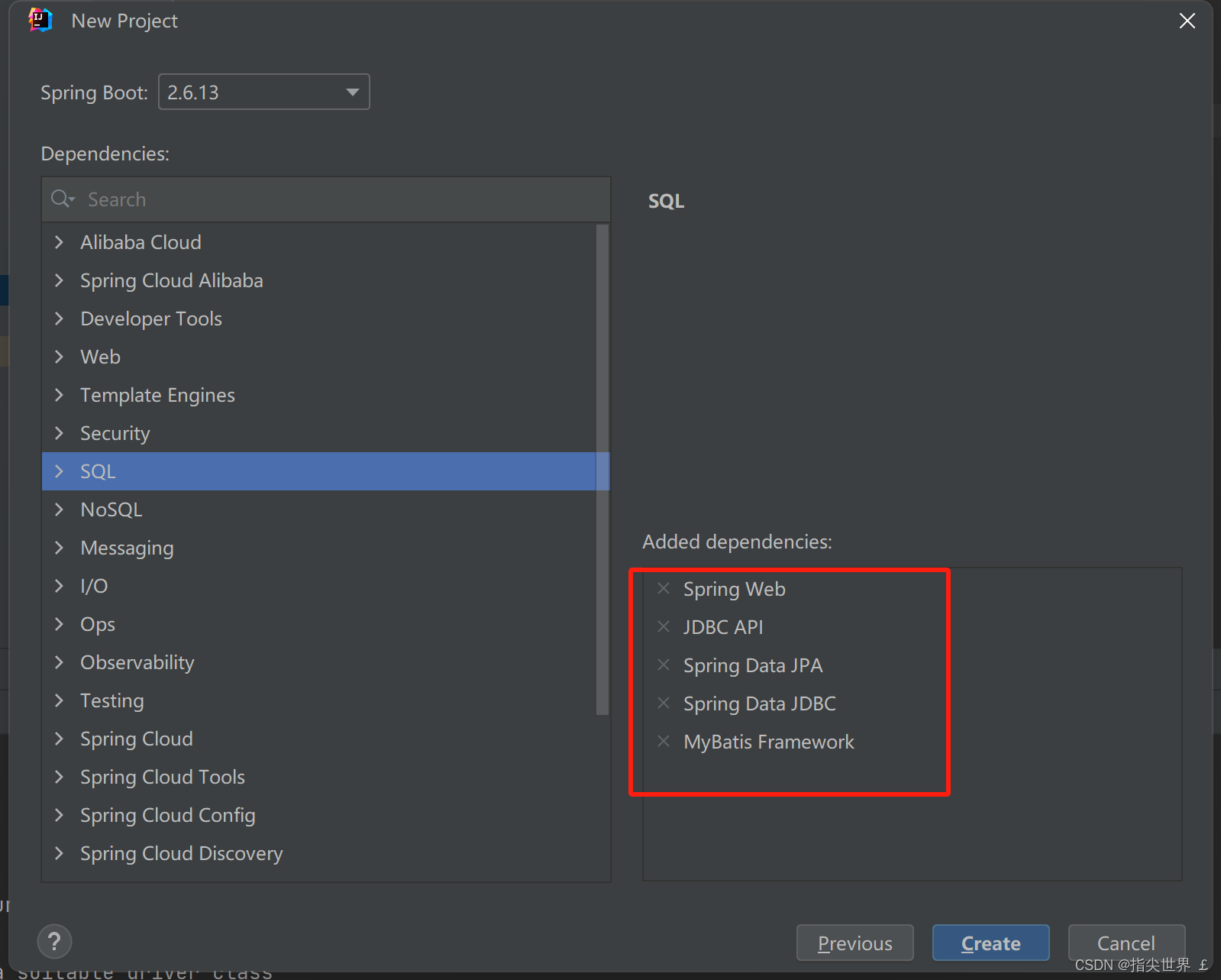Expand the Testing category chevron

pos(59,700)
